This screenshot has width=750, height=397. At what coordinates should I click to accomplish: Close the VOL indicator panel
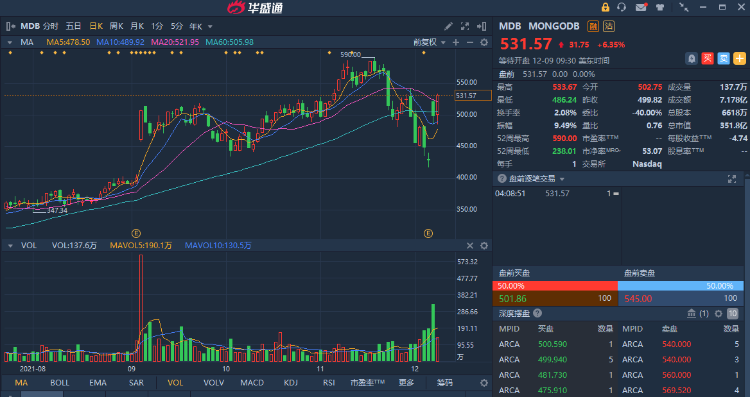(470, 246)
